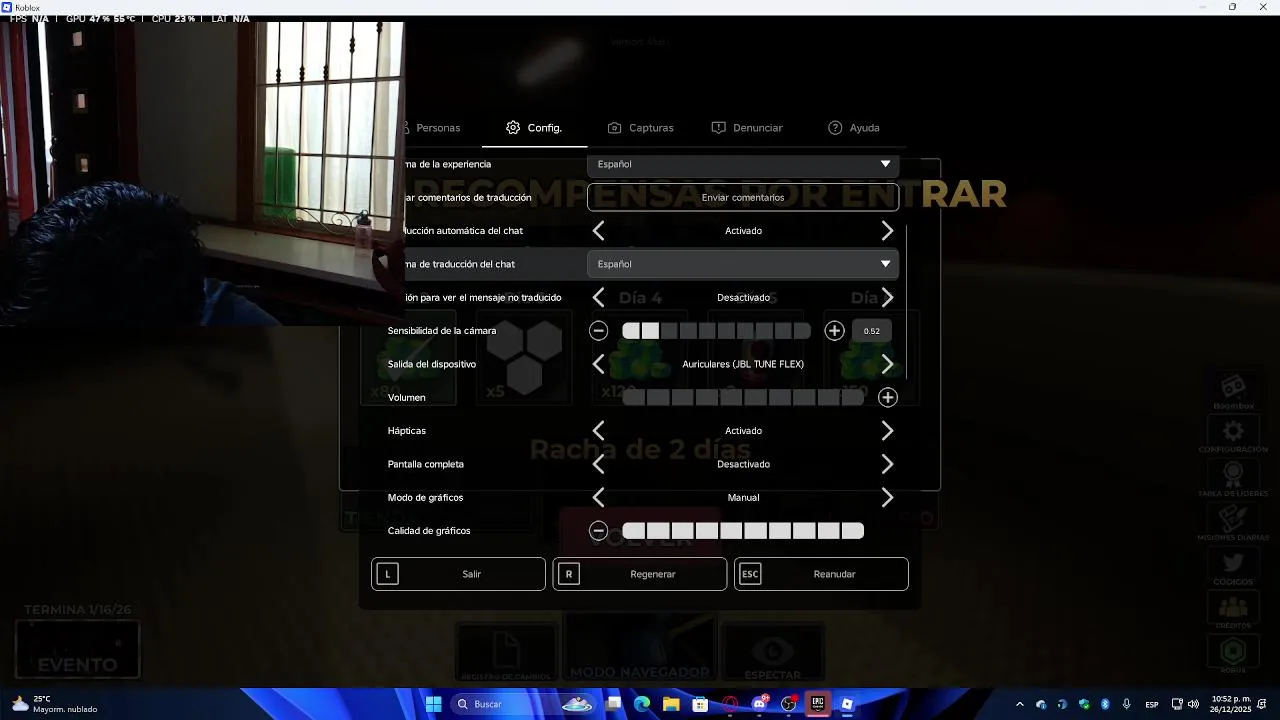
Task: Click the Roblox taskbar icon
Action: (847, 704)
